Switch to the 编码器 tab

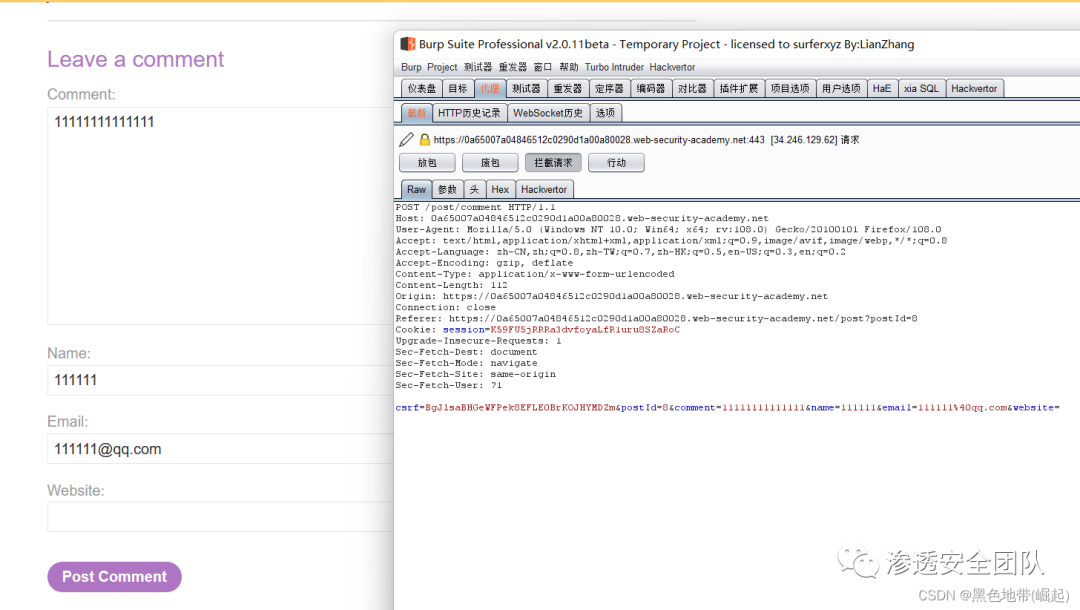pyautogui.click(x=650, y=88)
